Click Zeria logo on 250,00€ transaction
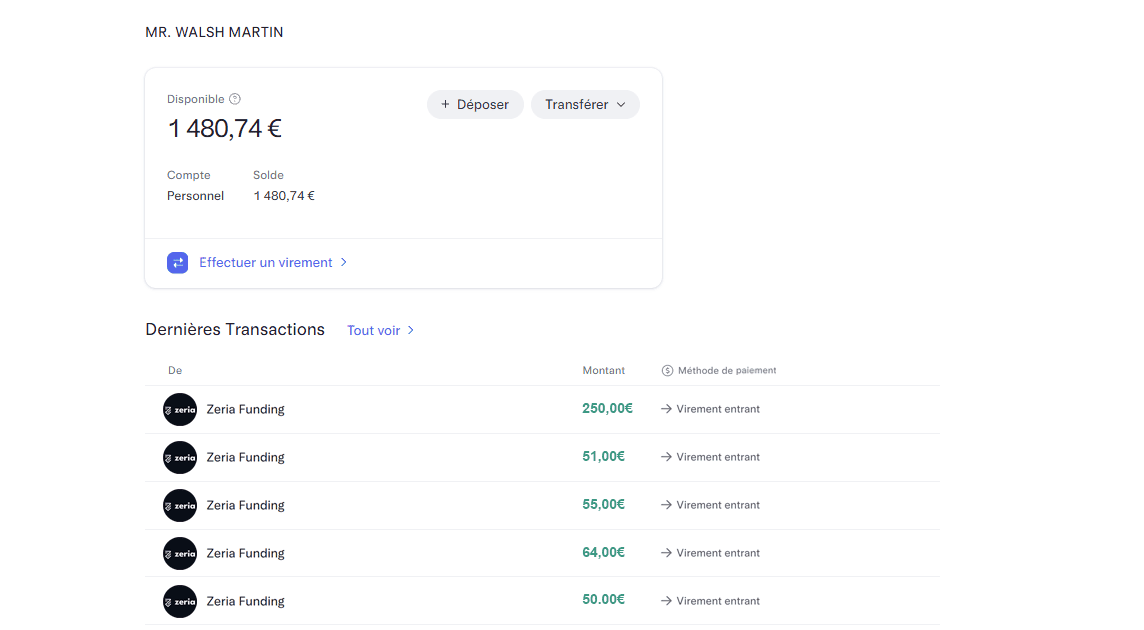Screen dimensions: 1144x630 click(180, 410)
